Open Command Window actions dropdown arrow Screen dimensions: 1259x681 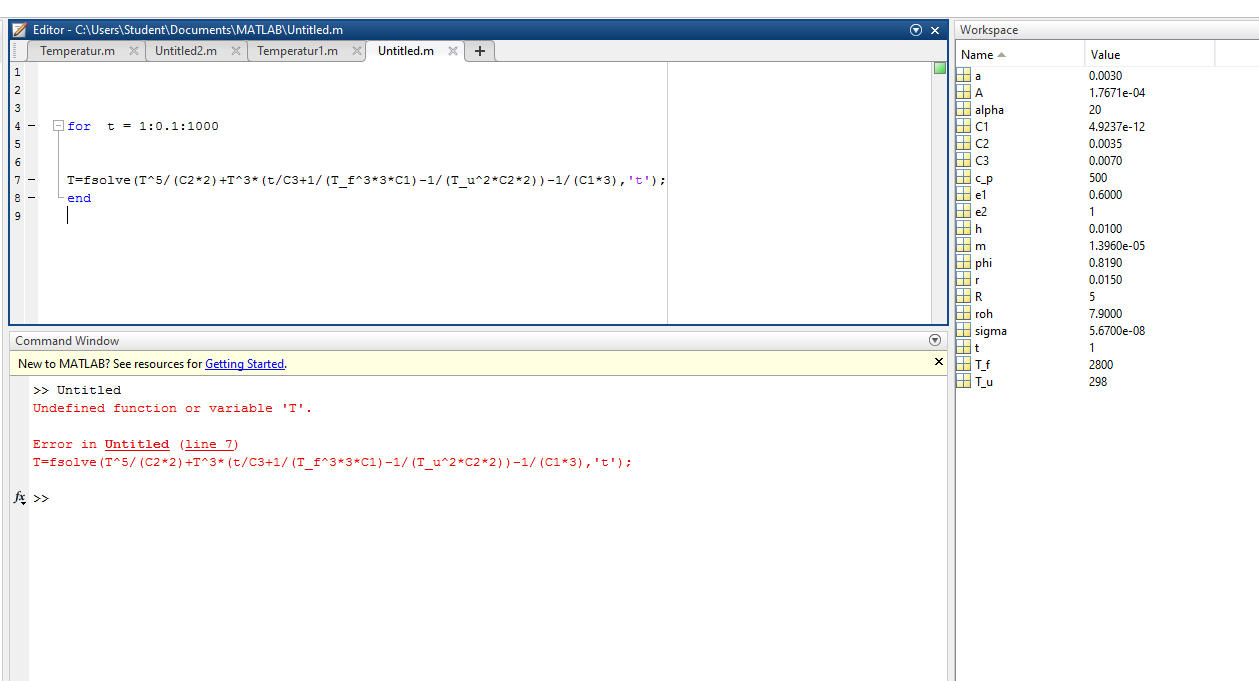pyautogui.click(x=935, y=341)
